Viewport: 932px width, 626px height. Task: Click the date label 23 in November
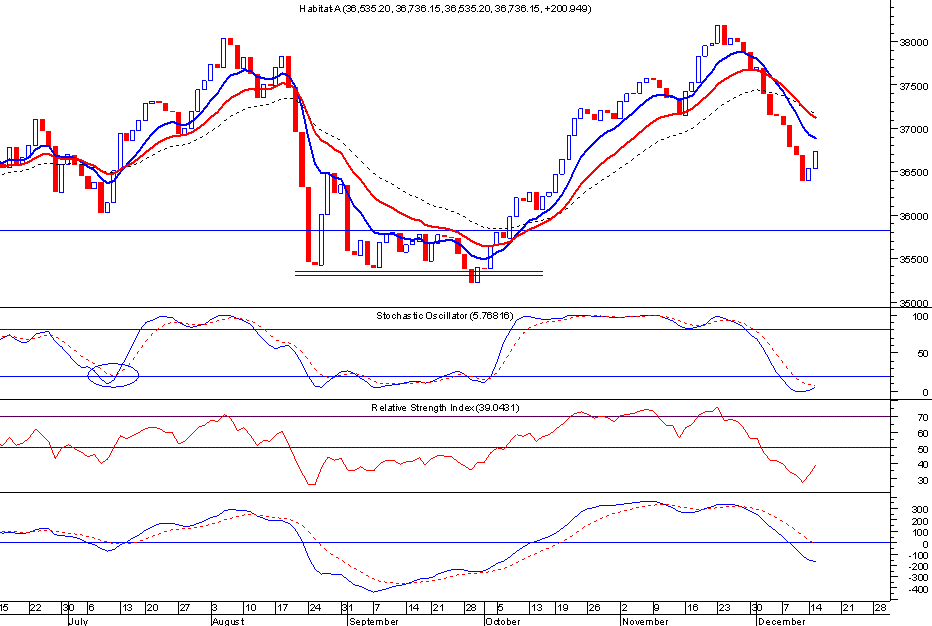(725, 608)
